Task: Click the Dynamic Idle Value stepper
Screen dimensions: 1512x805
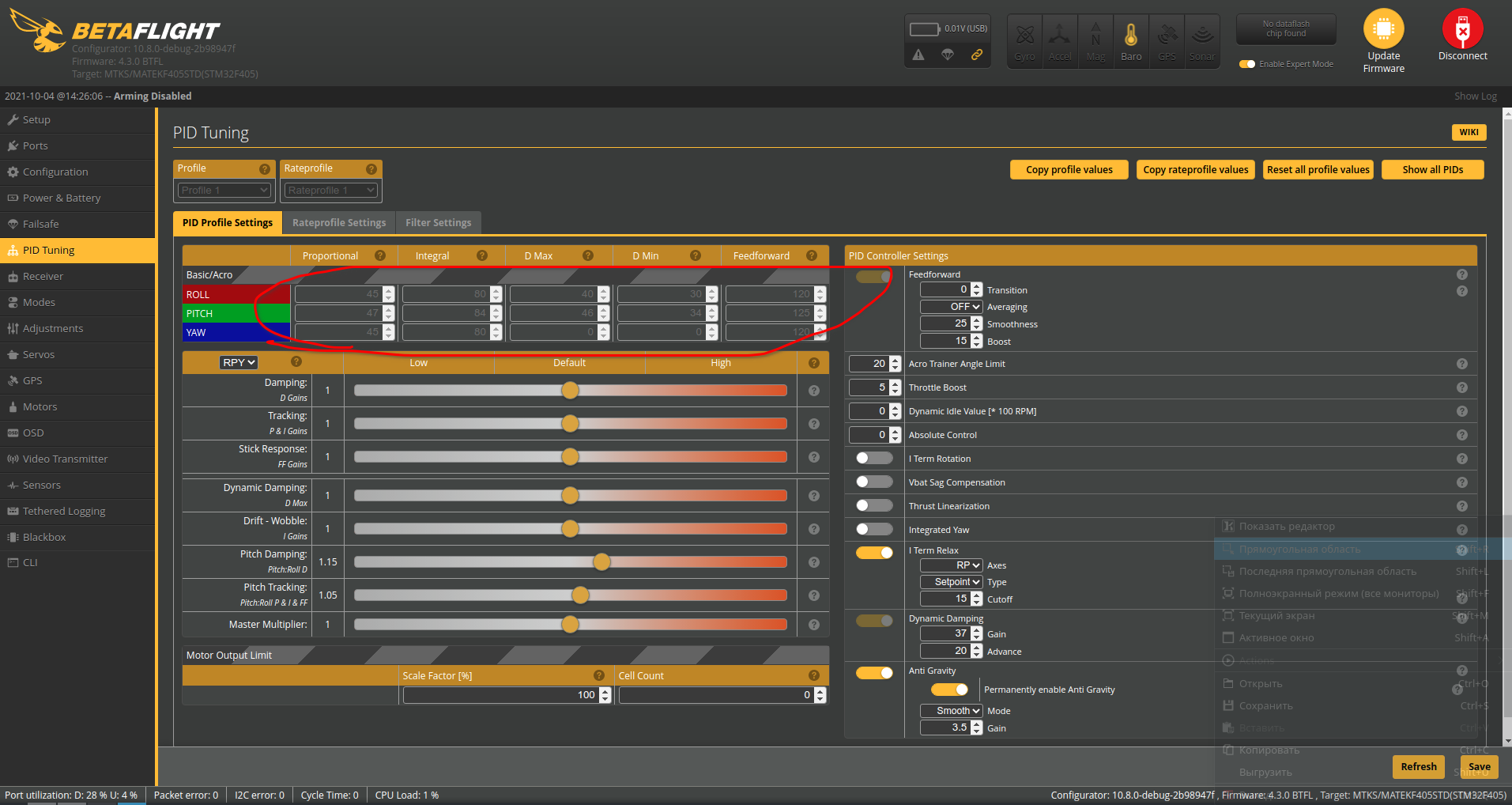Action: pyautogui.click(x=896, y=411)
